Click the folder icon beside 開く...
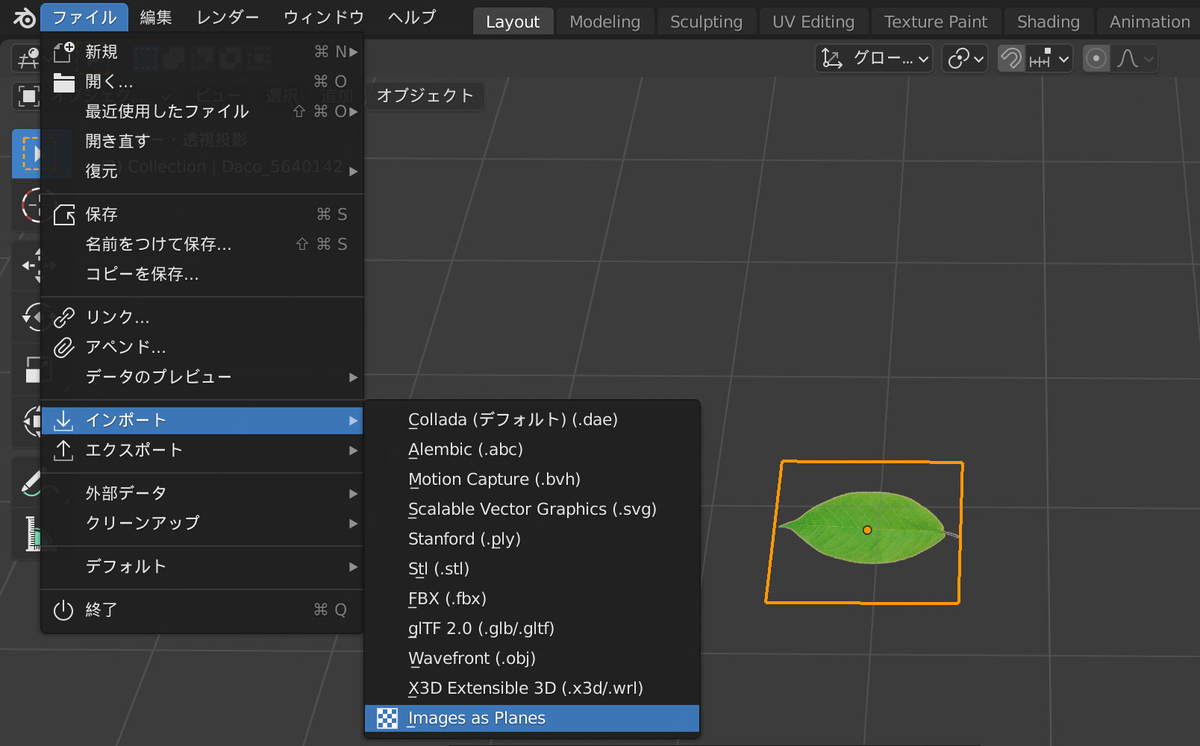This screenshot has width=1200, height=746. click(64, 82)
